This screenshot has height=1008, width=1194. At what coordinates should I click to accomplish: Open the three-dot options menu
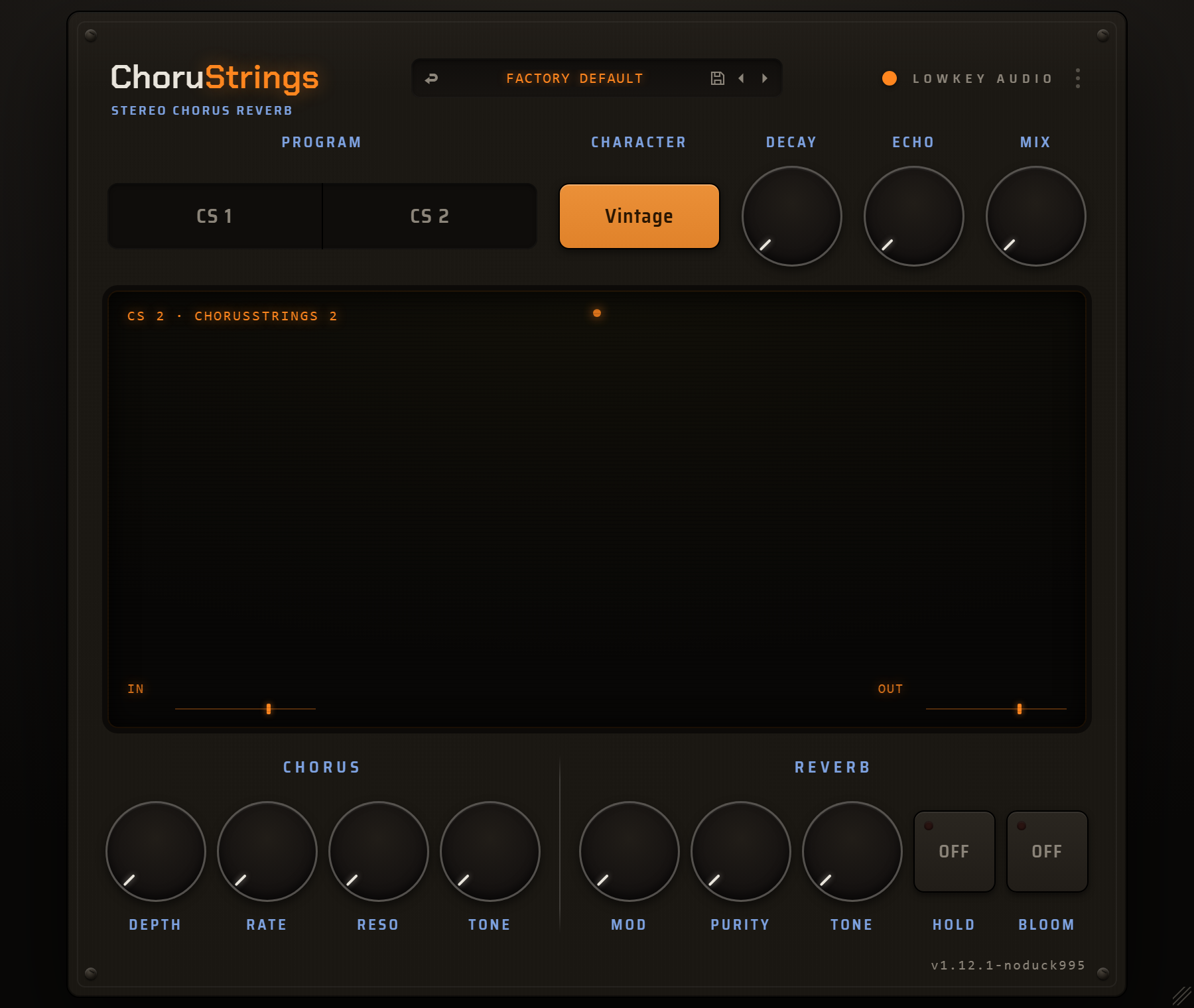[x=1078, y=78]
